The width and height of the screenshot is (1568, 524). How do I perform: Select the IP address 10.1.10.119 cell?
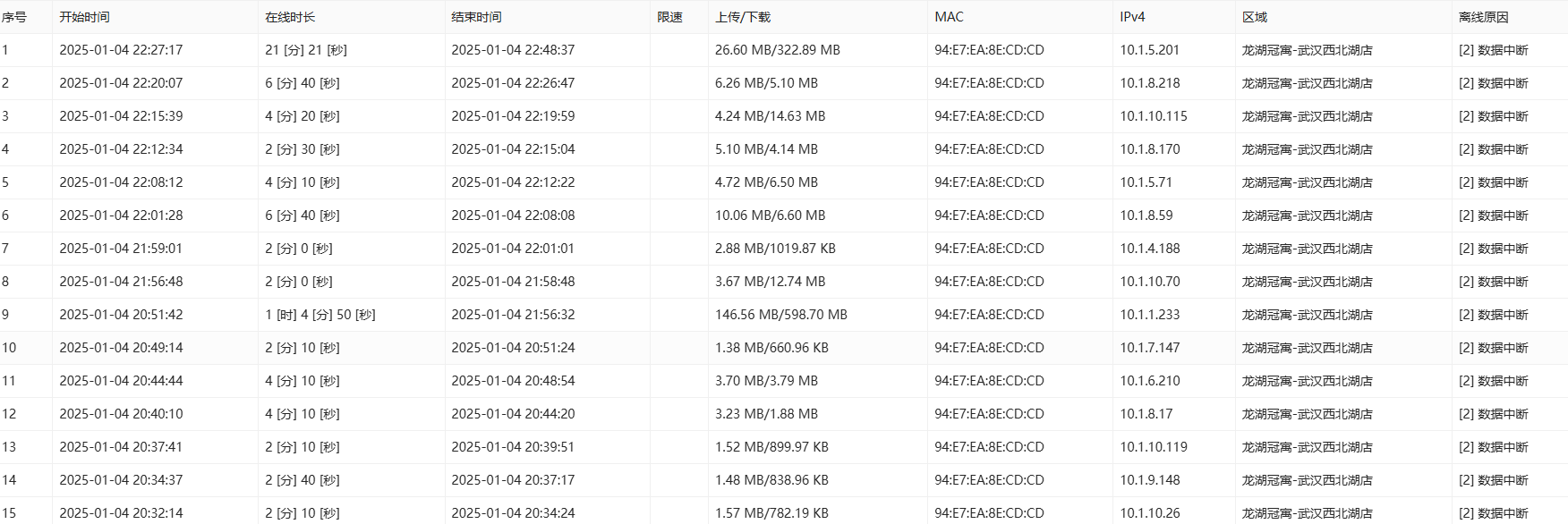[1154, 447]
